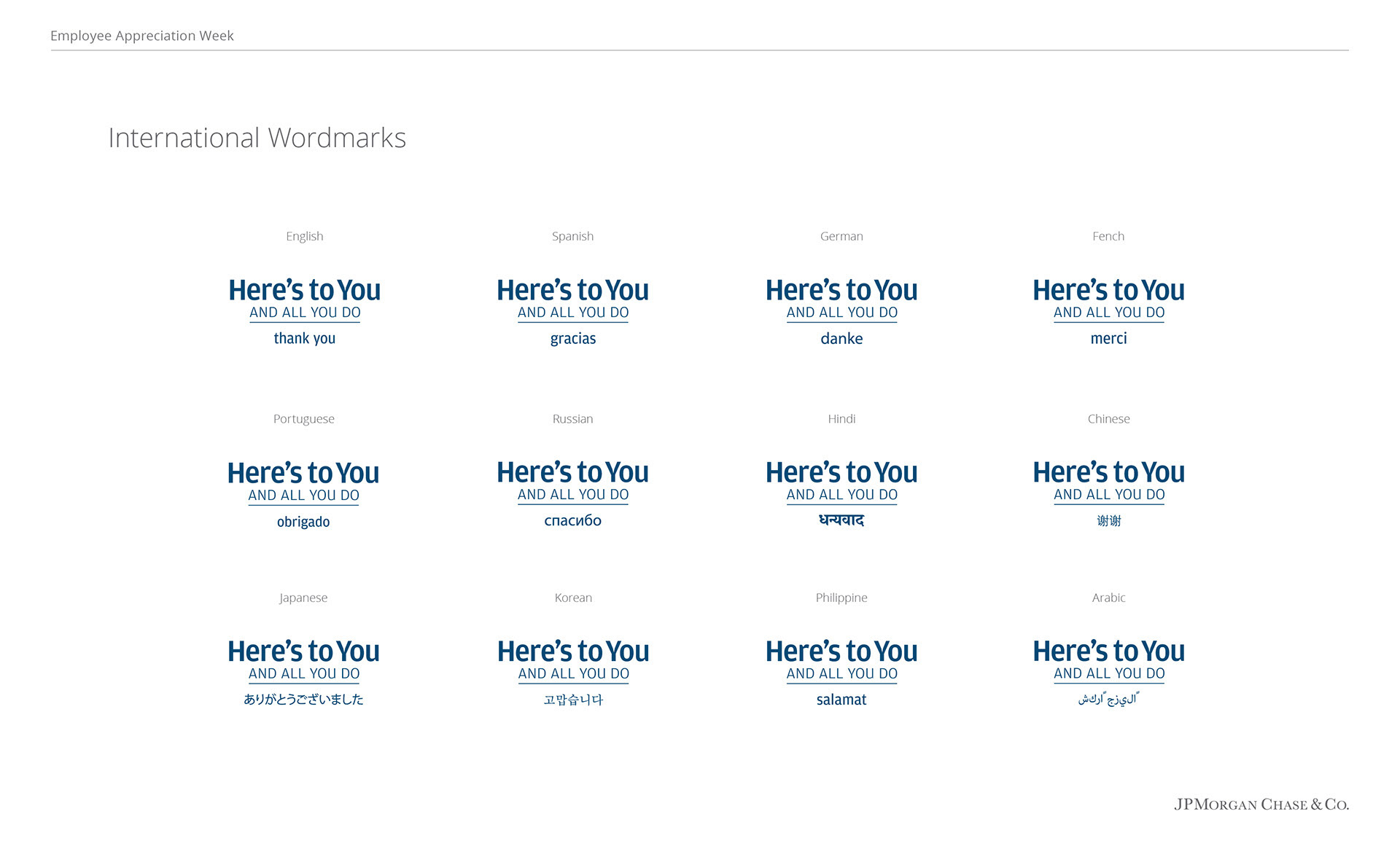1400x849 pixels.
Task: Click the "thank you" text under English
Action: tap(305, 338)
